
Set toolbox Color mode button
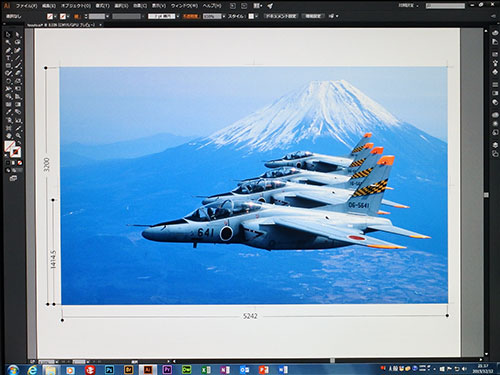(x=8, y=163)
